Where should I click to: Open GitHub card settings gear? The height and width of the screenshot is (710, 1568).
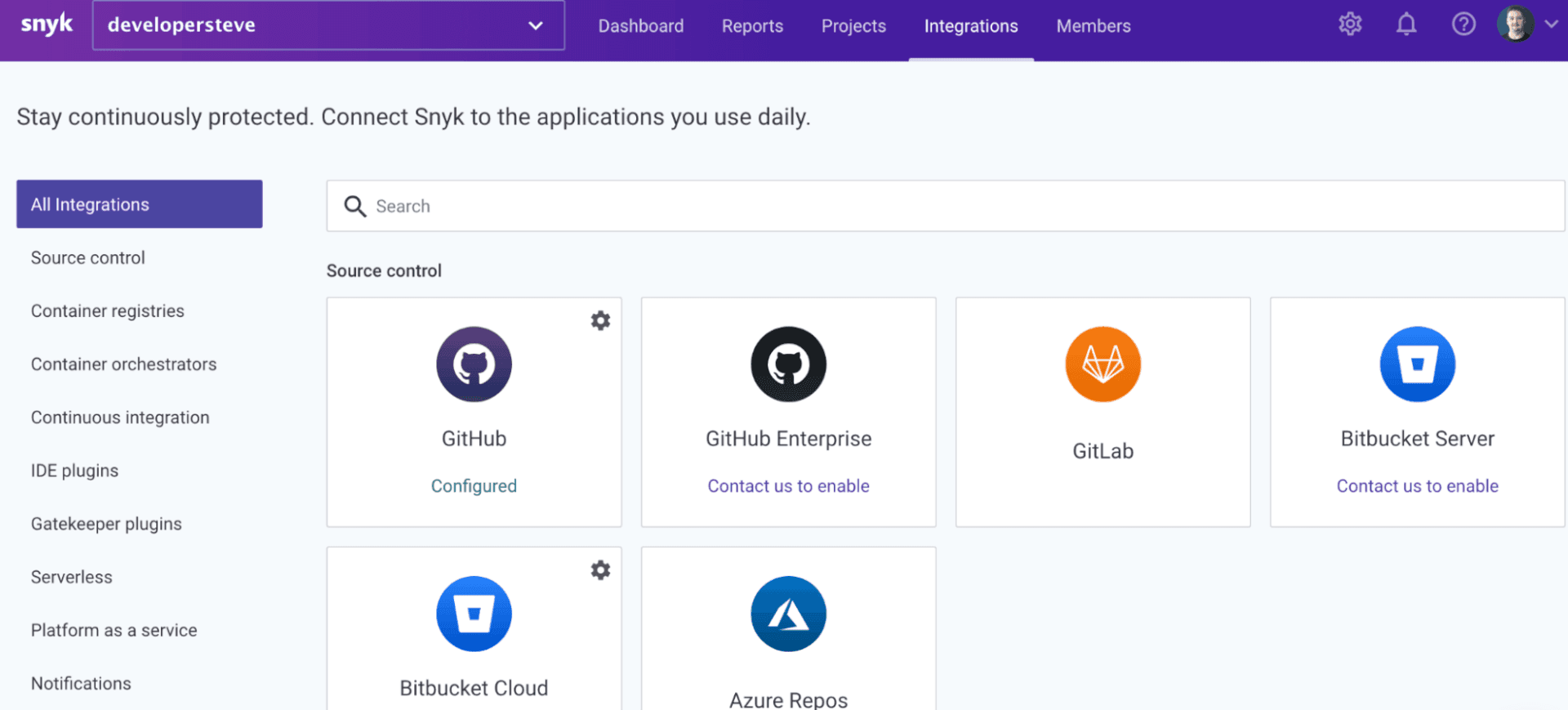coord(600,320)
